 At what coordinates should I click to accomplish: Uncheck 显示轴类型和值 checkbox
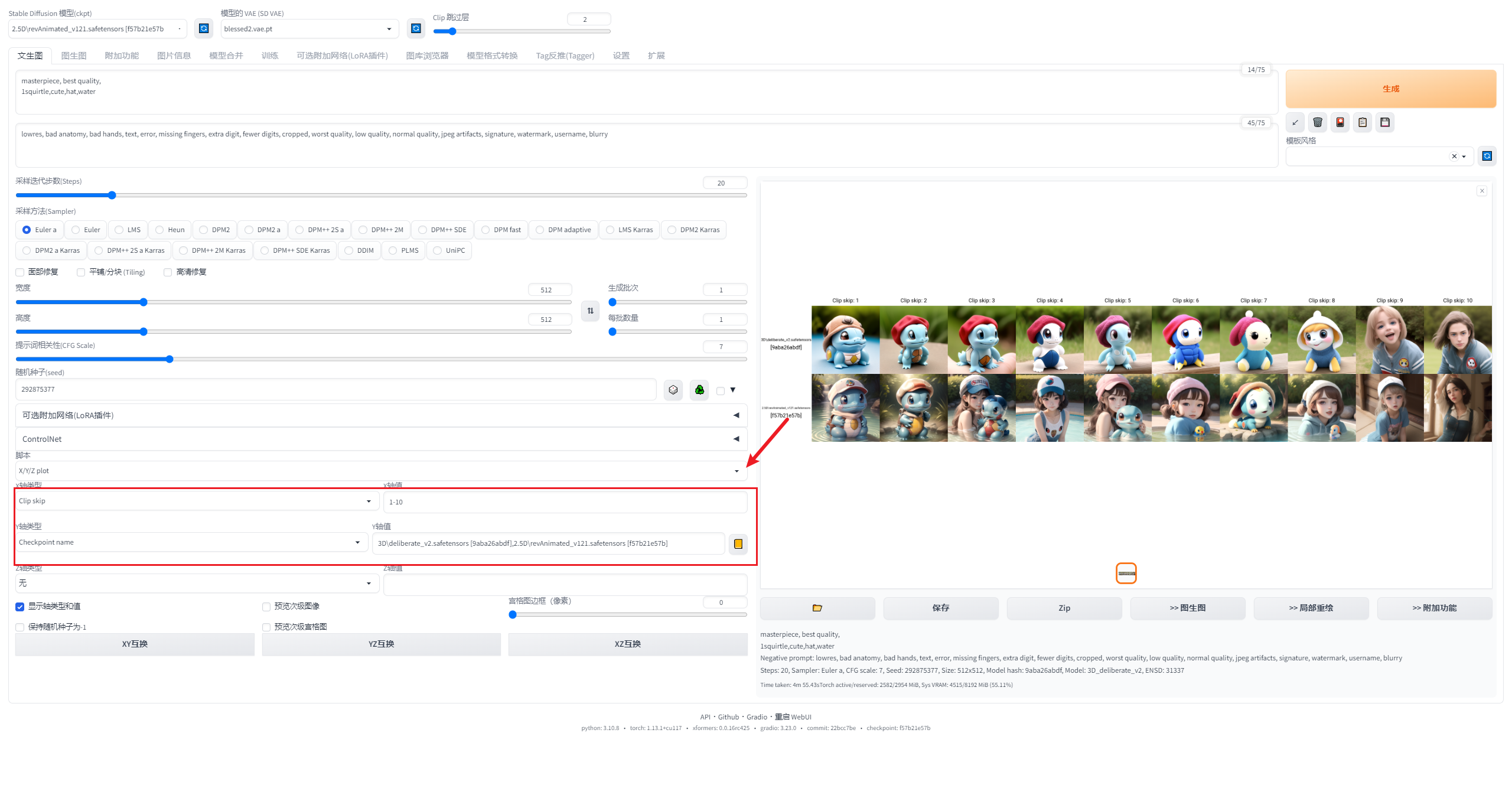coord(20,607)
